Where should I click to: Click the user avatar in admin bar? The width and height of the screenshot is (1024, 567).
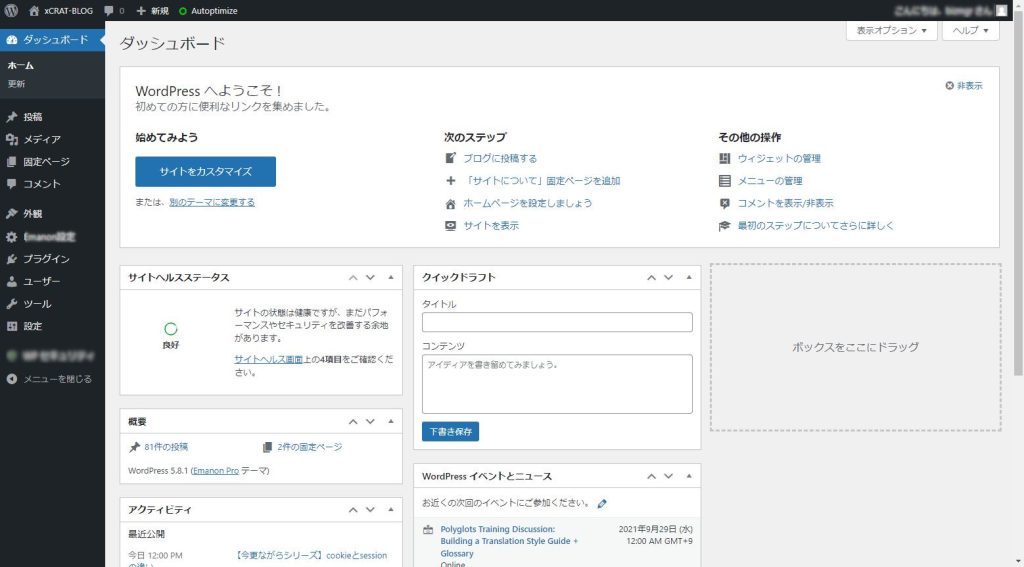point(1001,10)
